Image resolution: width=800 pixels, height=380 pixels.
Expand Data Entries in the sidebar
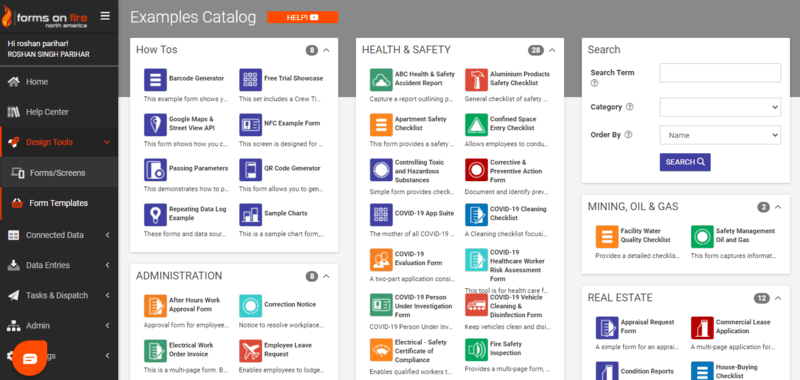[59, 265]
